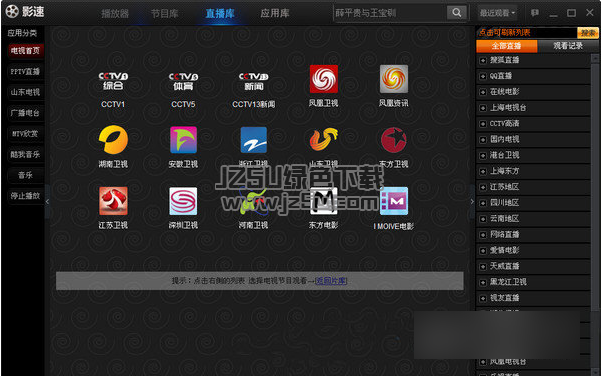
Task: Select the 网络直播 row
Action: coord(533,235)
